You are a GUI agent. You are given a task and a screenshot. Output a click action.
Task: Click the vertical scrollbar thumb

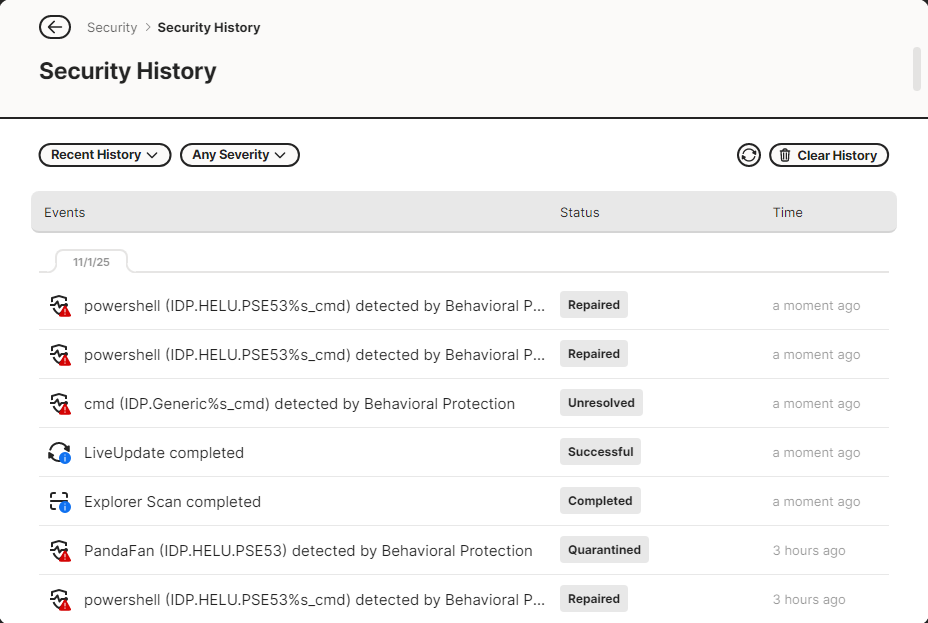click(x=917, y=68)
